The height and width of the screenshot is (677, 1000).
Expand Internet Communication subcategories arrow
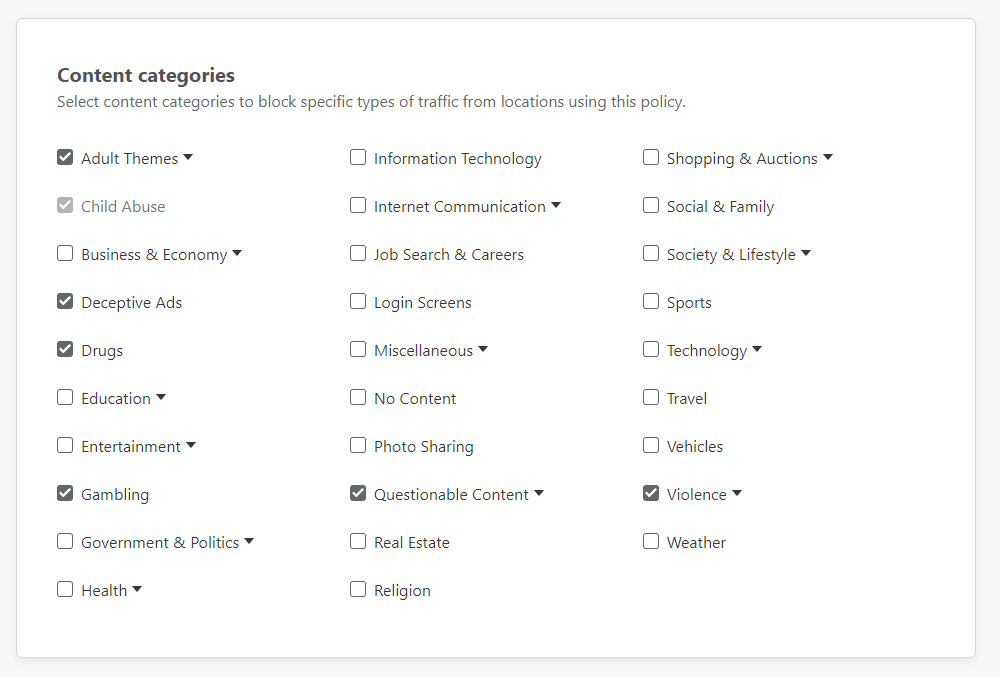coord(556,205)
